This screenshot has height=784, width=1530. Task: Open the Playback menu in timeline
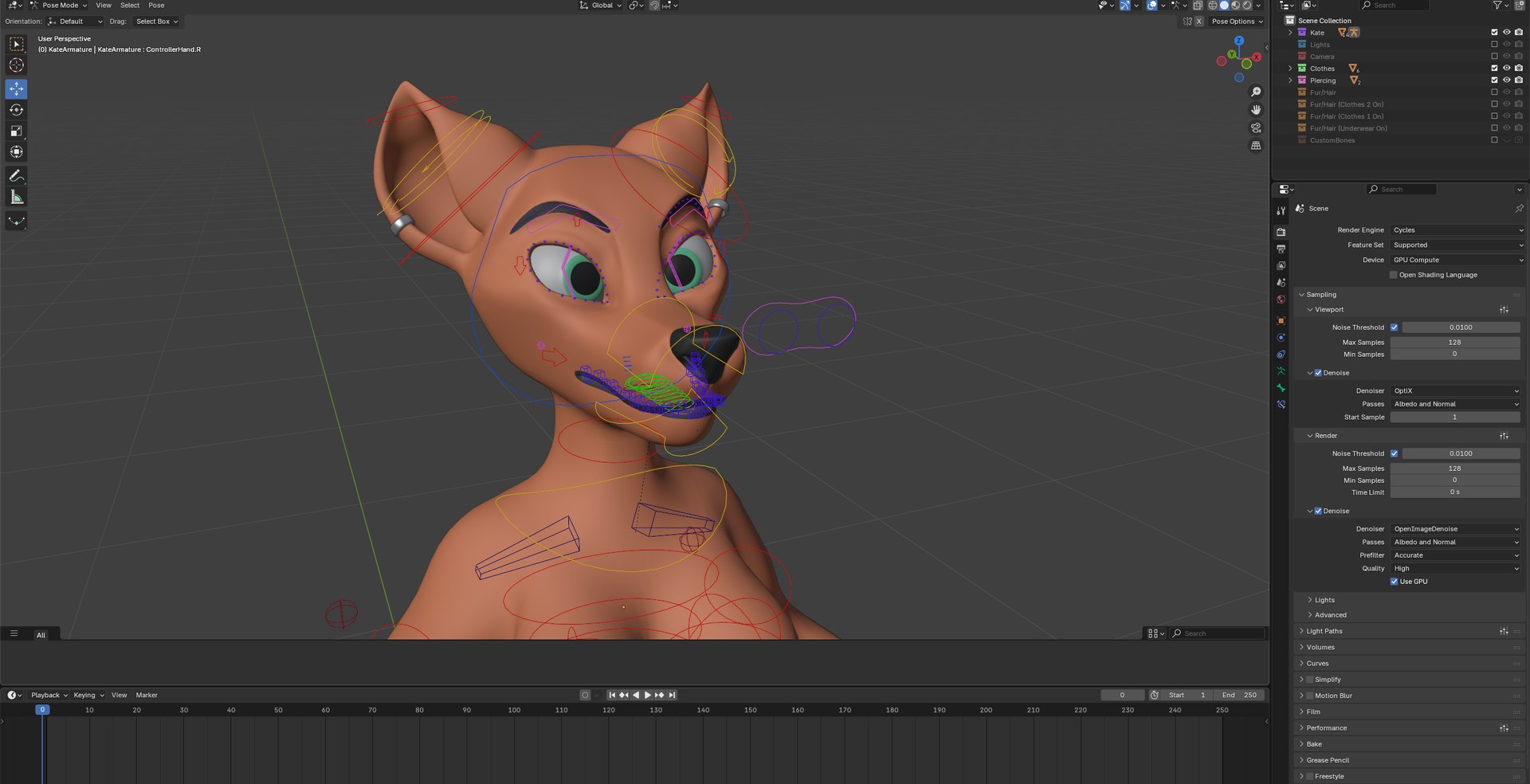[x=49, y=696]
